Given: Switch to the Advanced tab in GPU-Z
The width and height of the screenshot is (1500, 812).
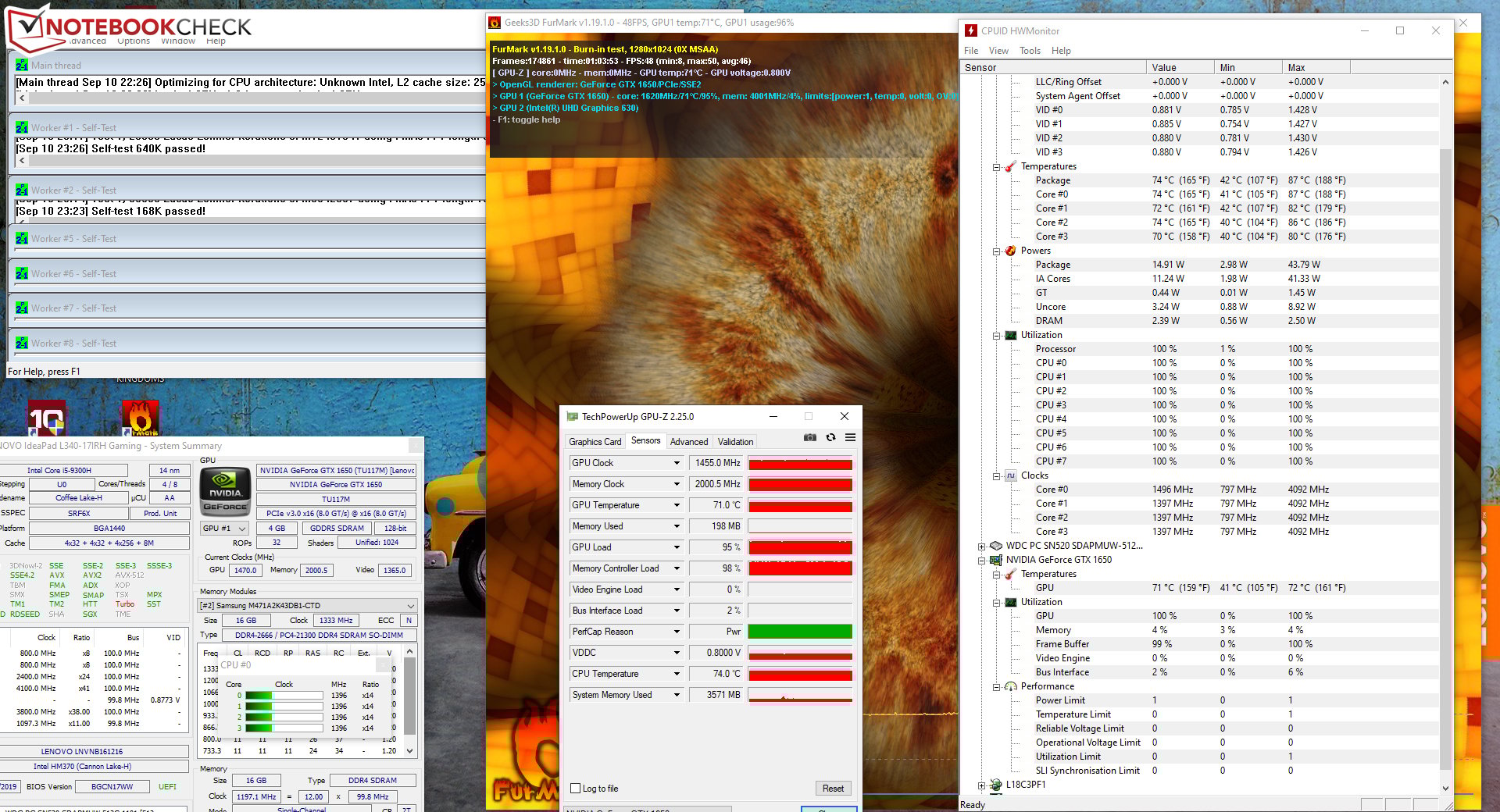Looking at the screenshot, I should (689, 442).
